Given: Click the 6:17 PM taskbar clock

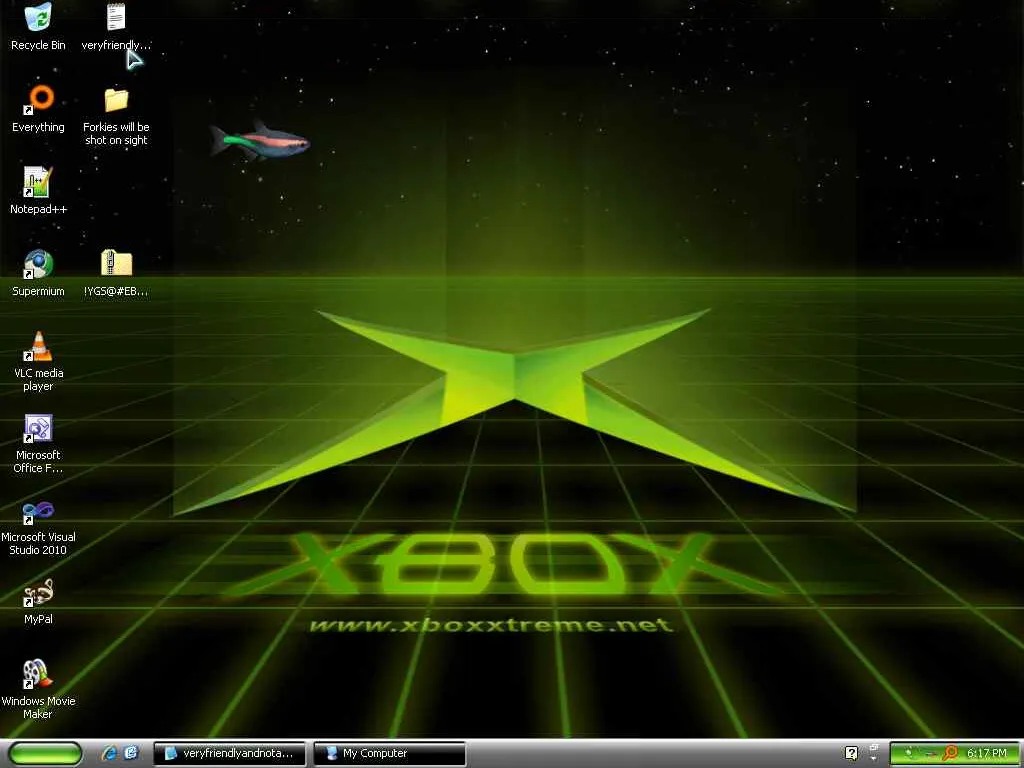Looking at the screenshot, I should click(x=987, y=754).
